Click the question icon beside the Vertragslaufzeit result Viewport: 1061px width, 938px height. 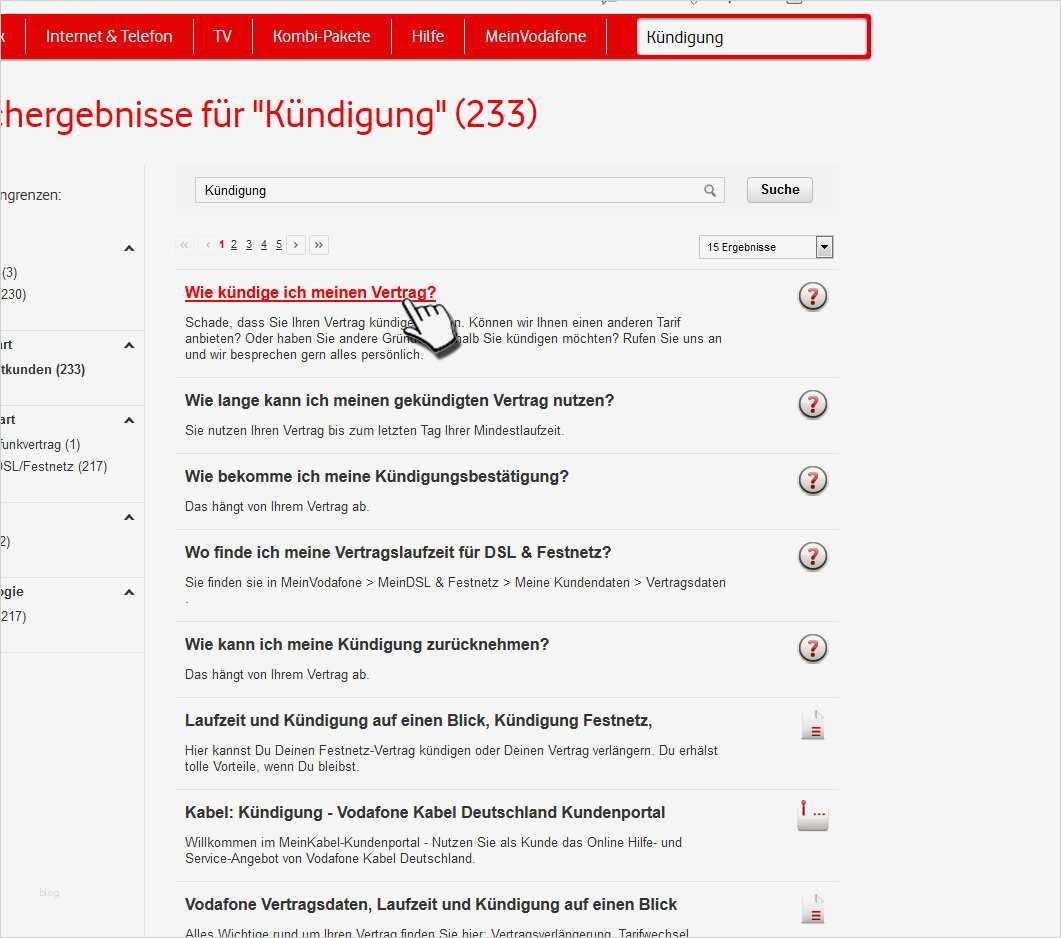(x=813, y=556)
